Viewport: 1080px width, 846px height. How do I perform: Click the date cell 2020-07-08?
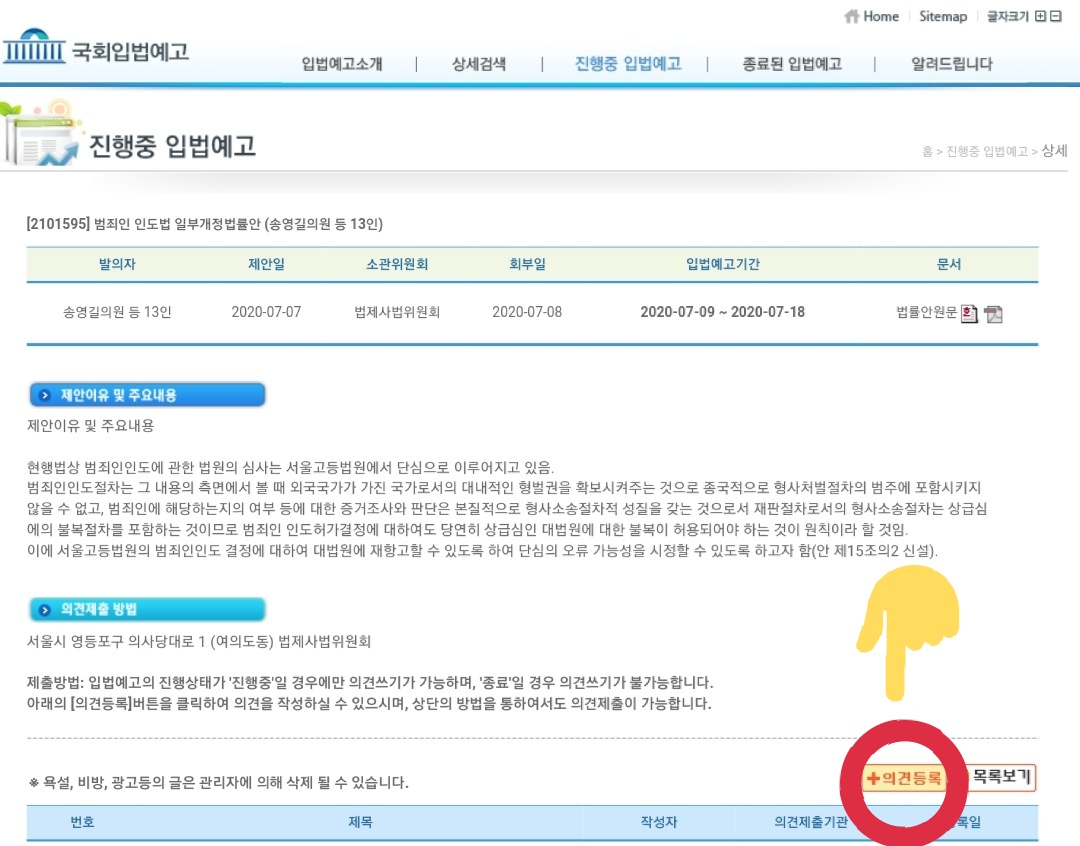pyautogui.click(x=527, y=312)
